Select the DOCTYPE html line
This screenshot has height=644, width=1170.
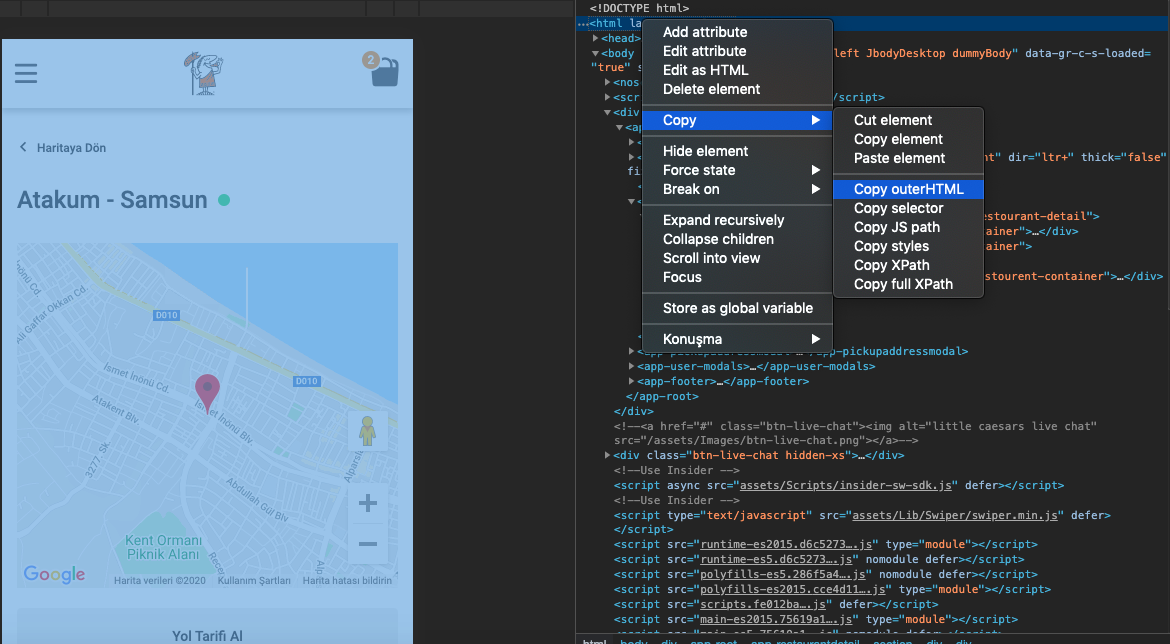(639, 8)
